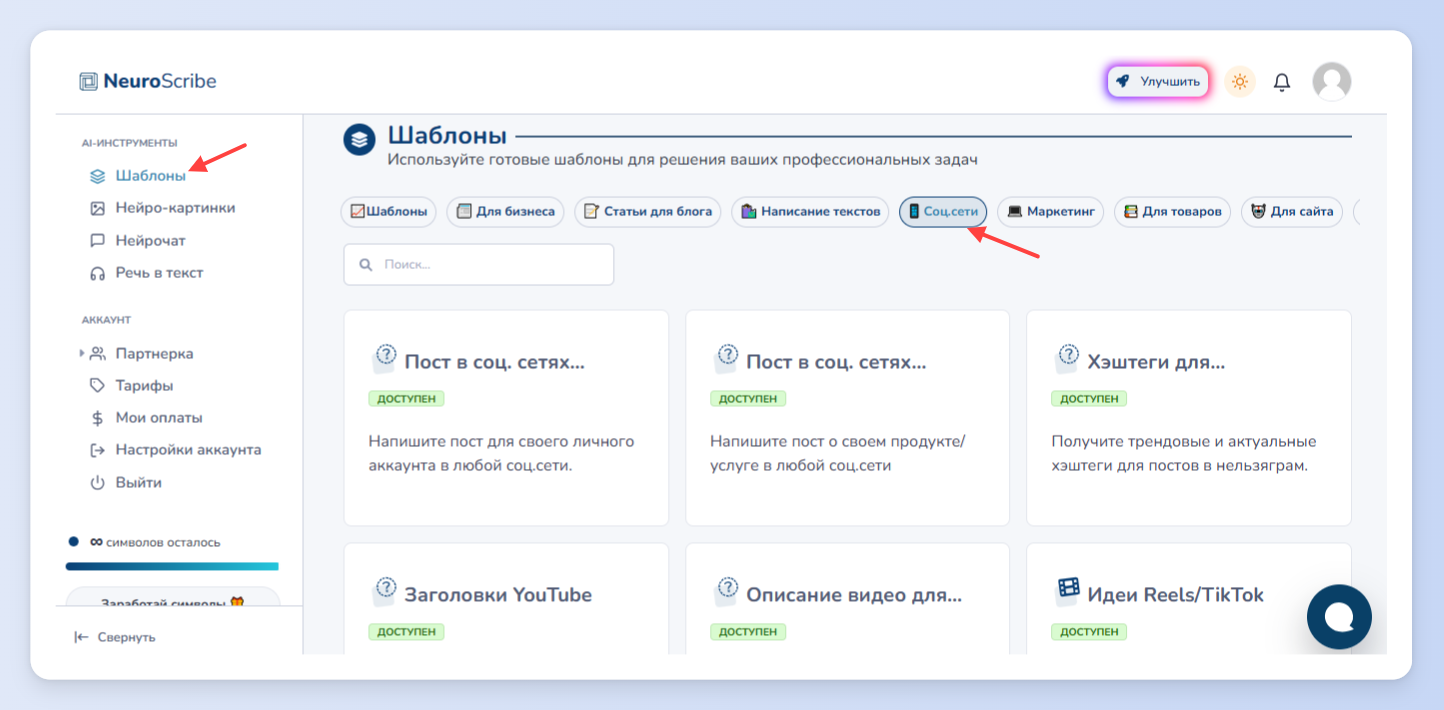Select the Для товаров category chip
Viewport: 1444px width, 710px height.
point(1173,211)
